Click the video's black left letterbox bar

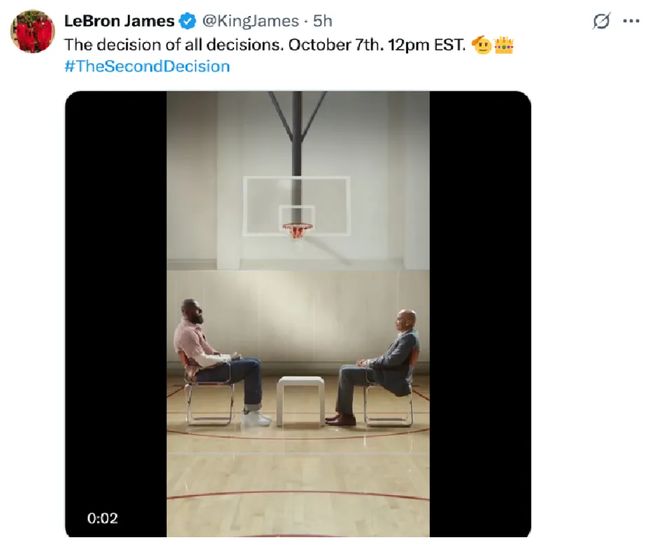pos(116,300)
